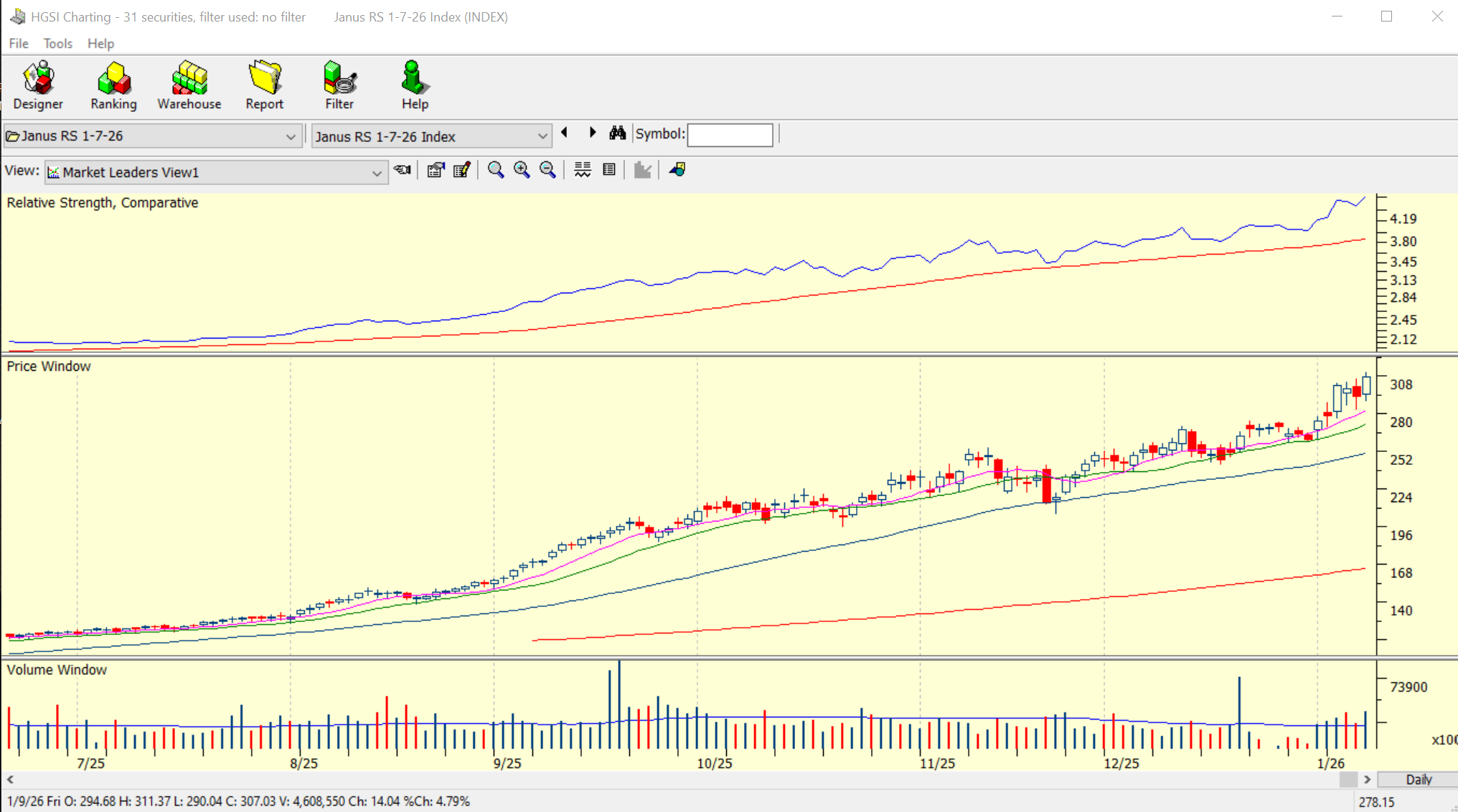1458x812 pixels.
Task: Open the Filter tool
Action: [339, 85]
